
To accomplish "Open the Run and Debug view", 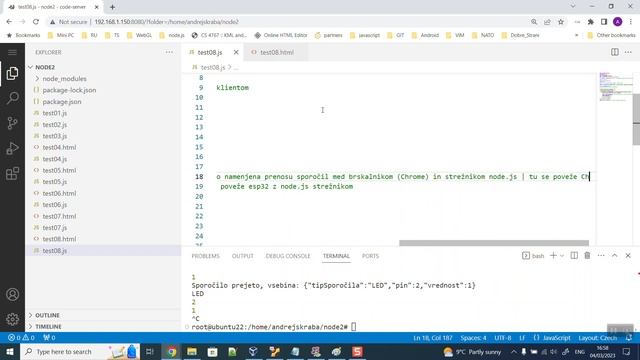I will 12,148.
